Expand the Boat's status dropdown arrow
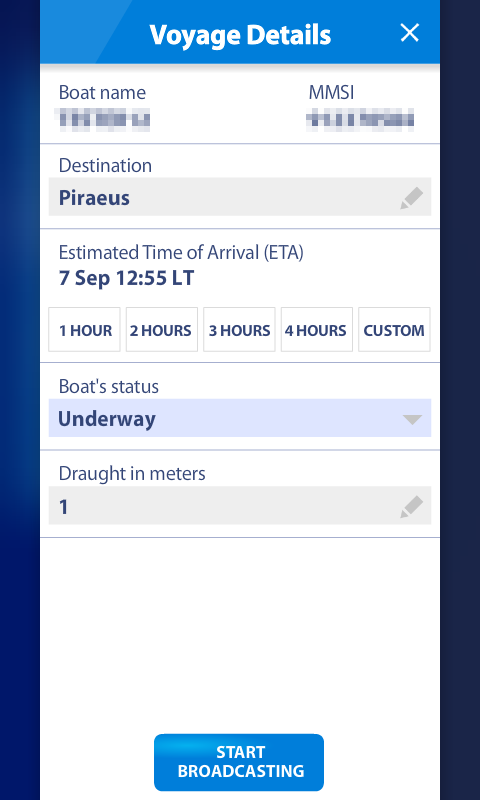 tap(412, 419)
